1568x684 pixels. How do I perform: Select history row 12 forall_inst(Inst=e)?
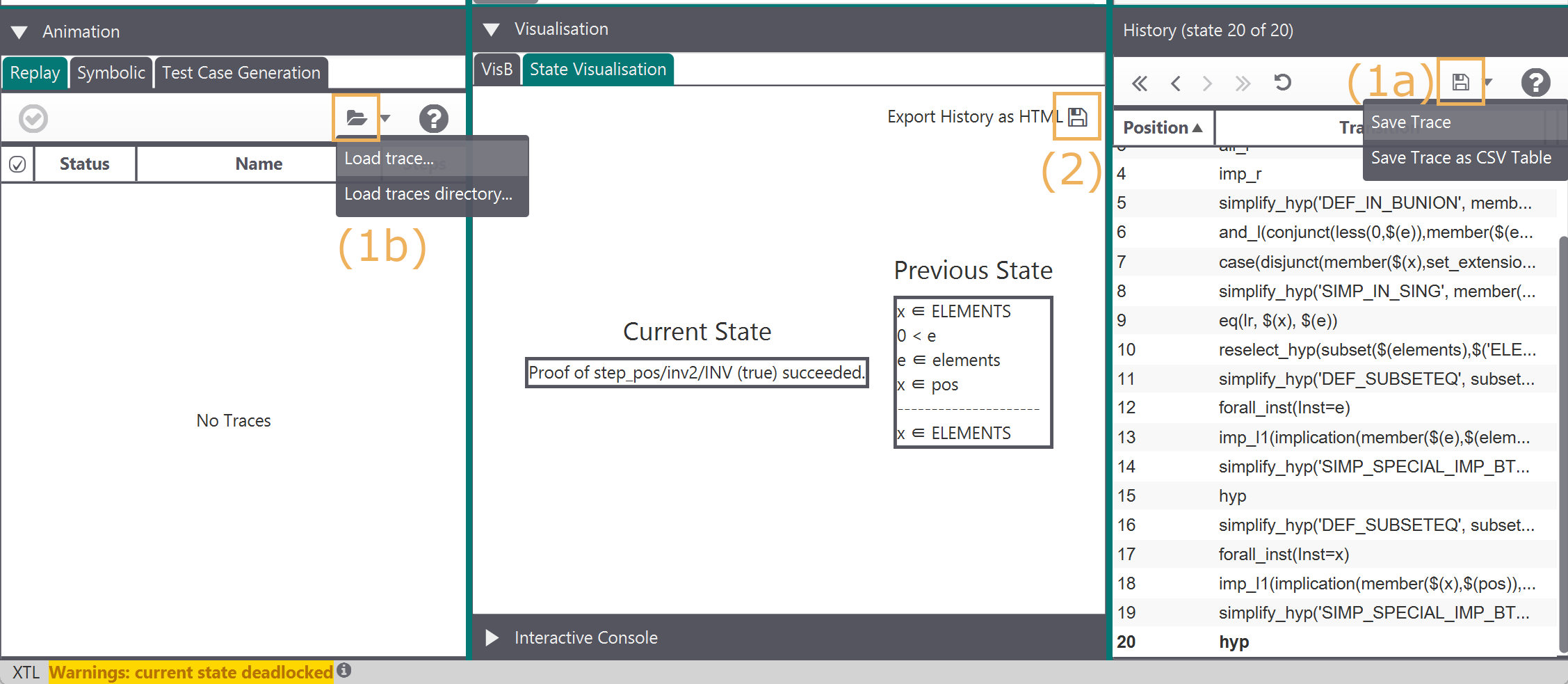1284,408
